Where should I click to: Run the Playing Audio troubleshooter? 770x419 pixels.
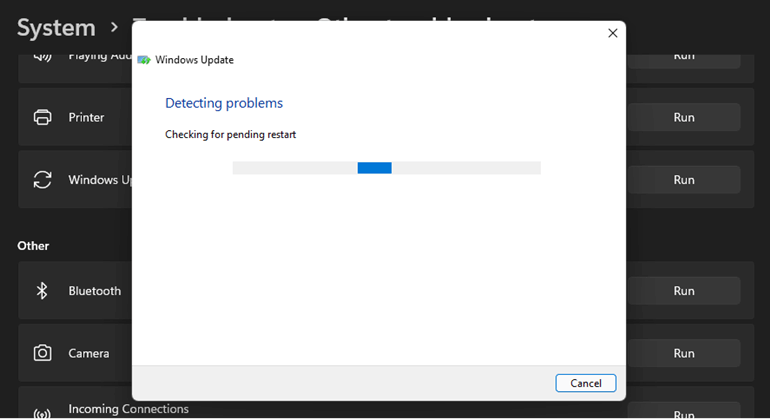[684, 59]
